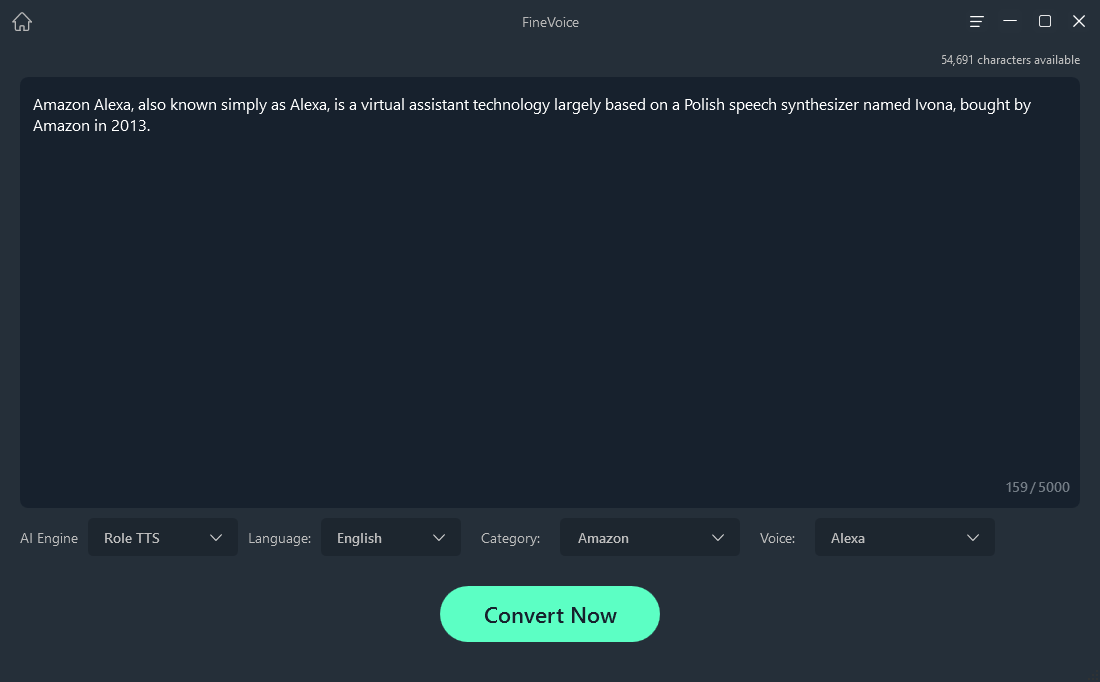1100x682 pixels.
Task: Close the FineVoice application window
Action: (x=1079, y=21)
